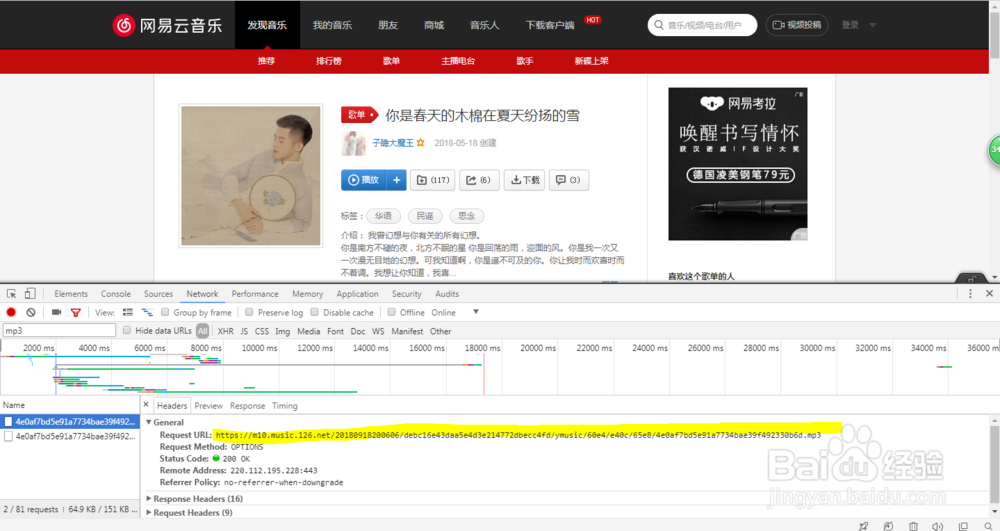The height and width of the screenshot is (531, 1000).
Task: Click the creator's star badge icon
Action: coord(420,143)
